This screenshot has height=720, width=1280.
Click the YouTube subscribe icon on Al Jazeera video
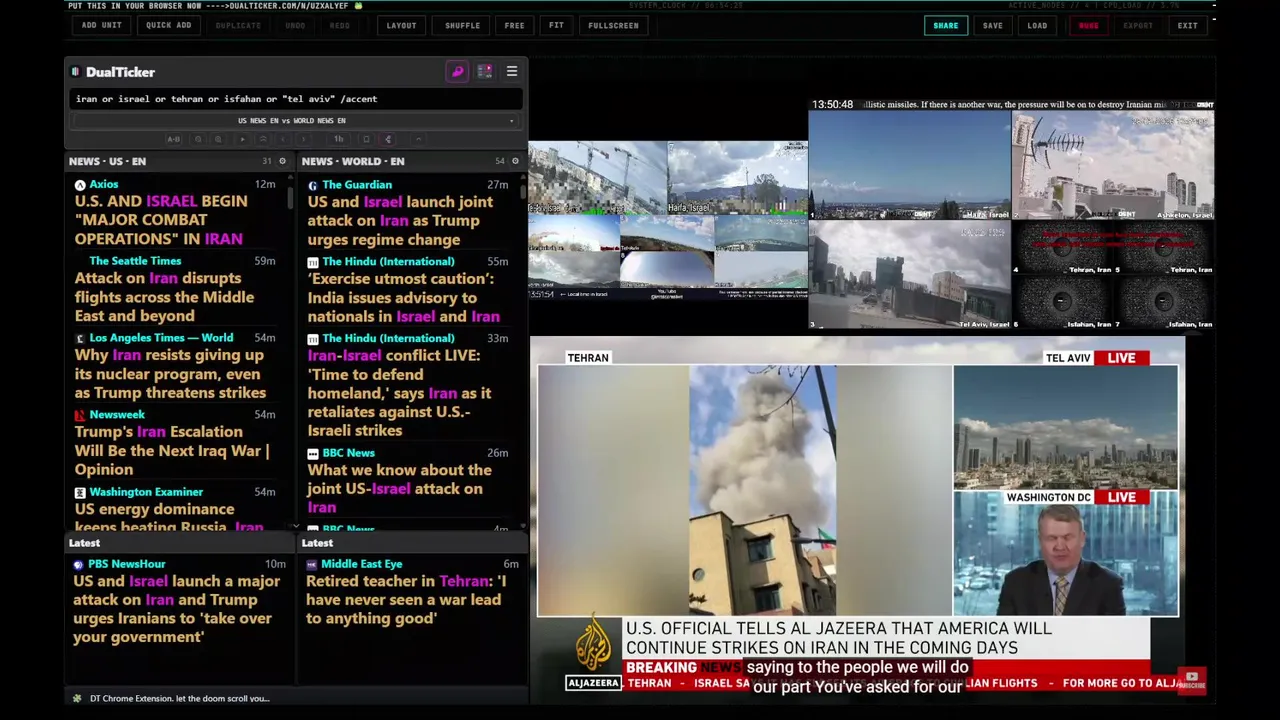pyautogui.click(x=1191, y=679)
